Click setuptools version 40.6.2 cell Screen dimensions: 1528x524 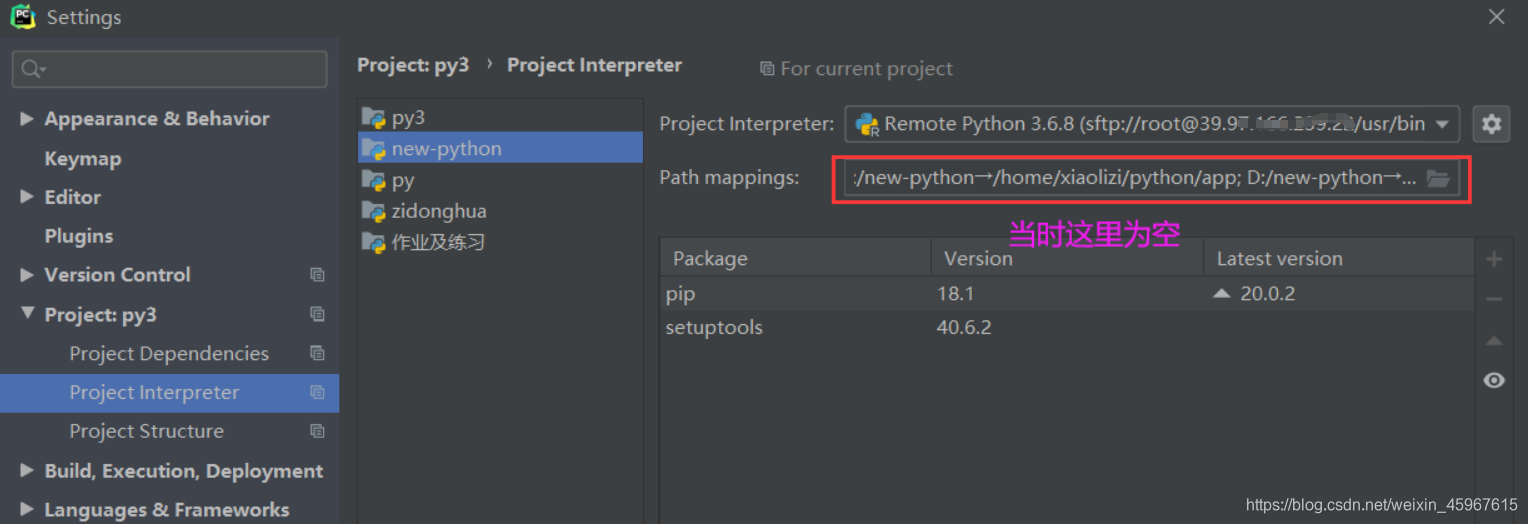pos(964,327)
